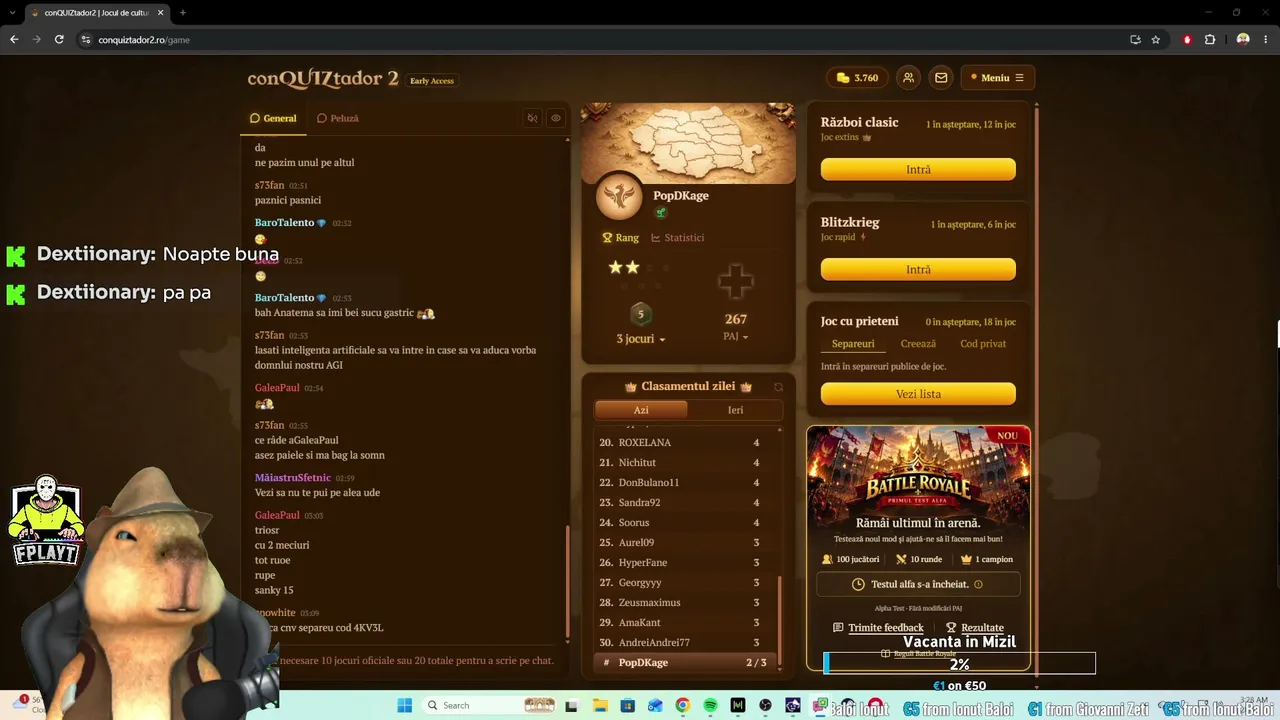Image resolution: width=1280 pixels, height=720 pixels.
Task: Open the Chrome three-dot menu
Action: (x=1266, y=40)
